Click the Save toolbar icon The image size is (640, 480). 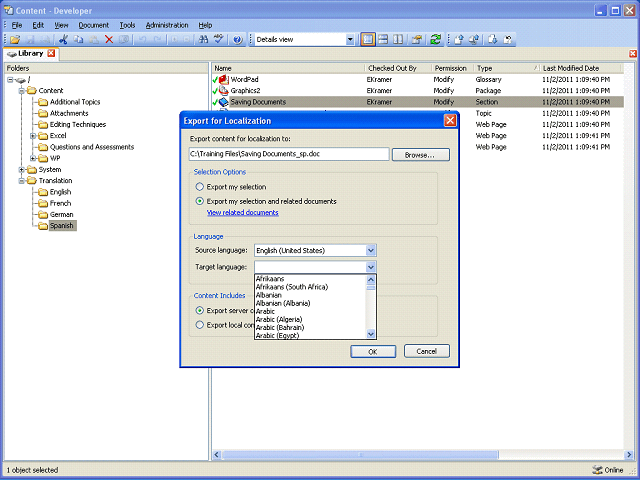click(x=31, y=40)
